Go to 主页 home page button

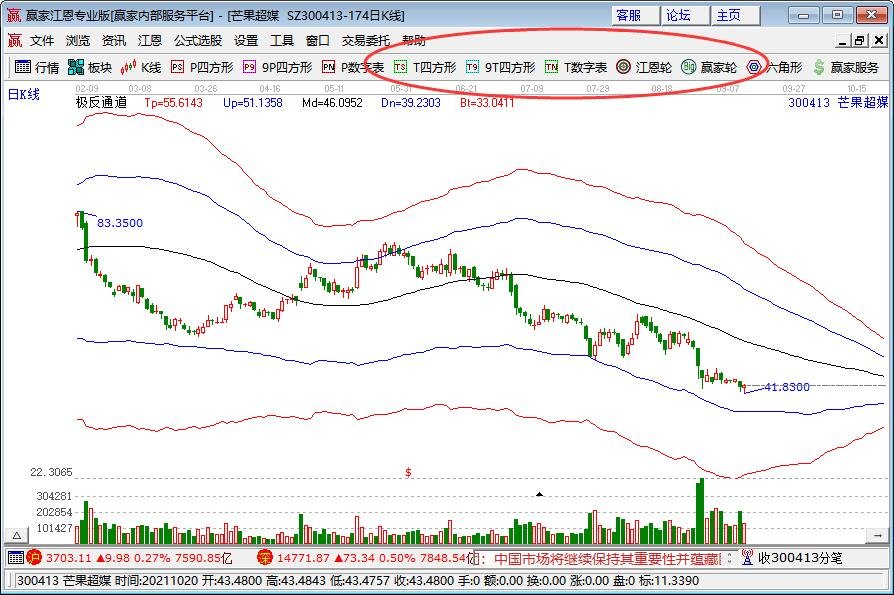(x=735, y=15)
